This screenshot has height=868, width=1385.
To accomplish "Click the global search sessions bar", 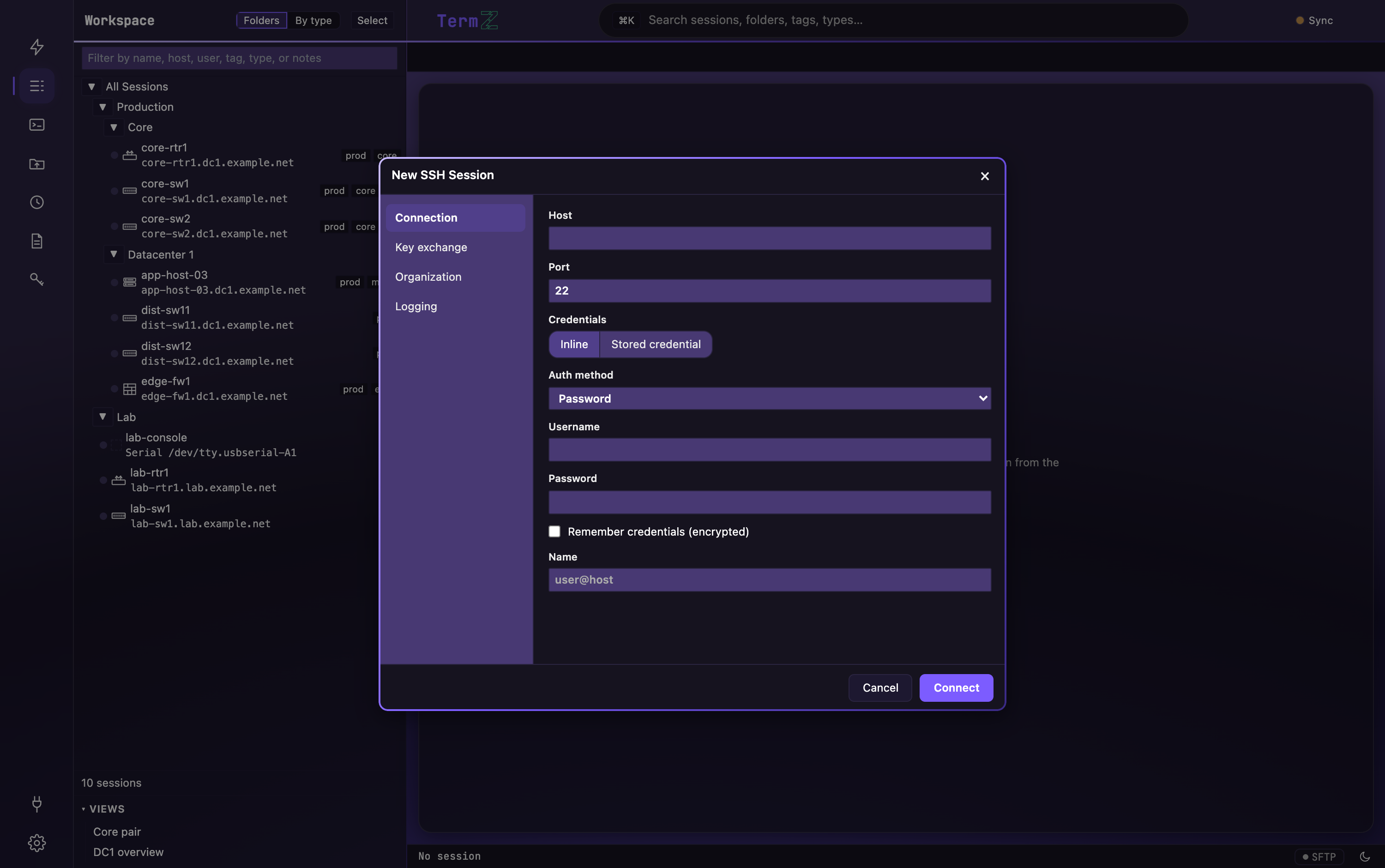I will coord(894,20).
